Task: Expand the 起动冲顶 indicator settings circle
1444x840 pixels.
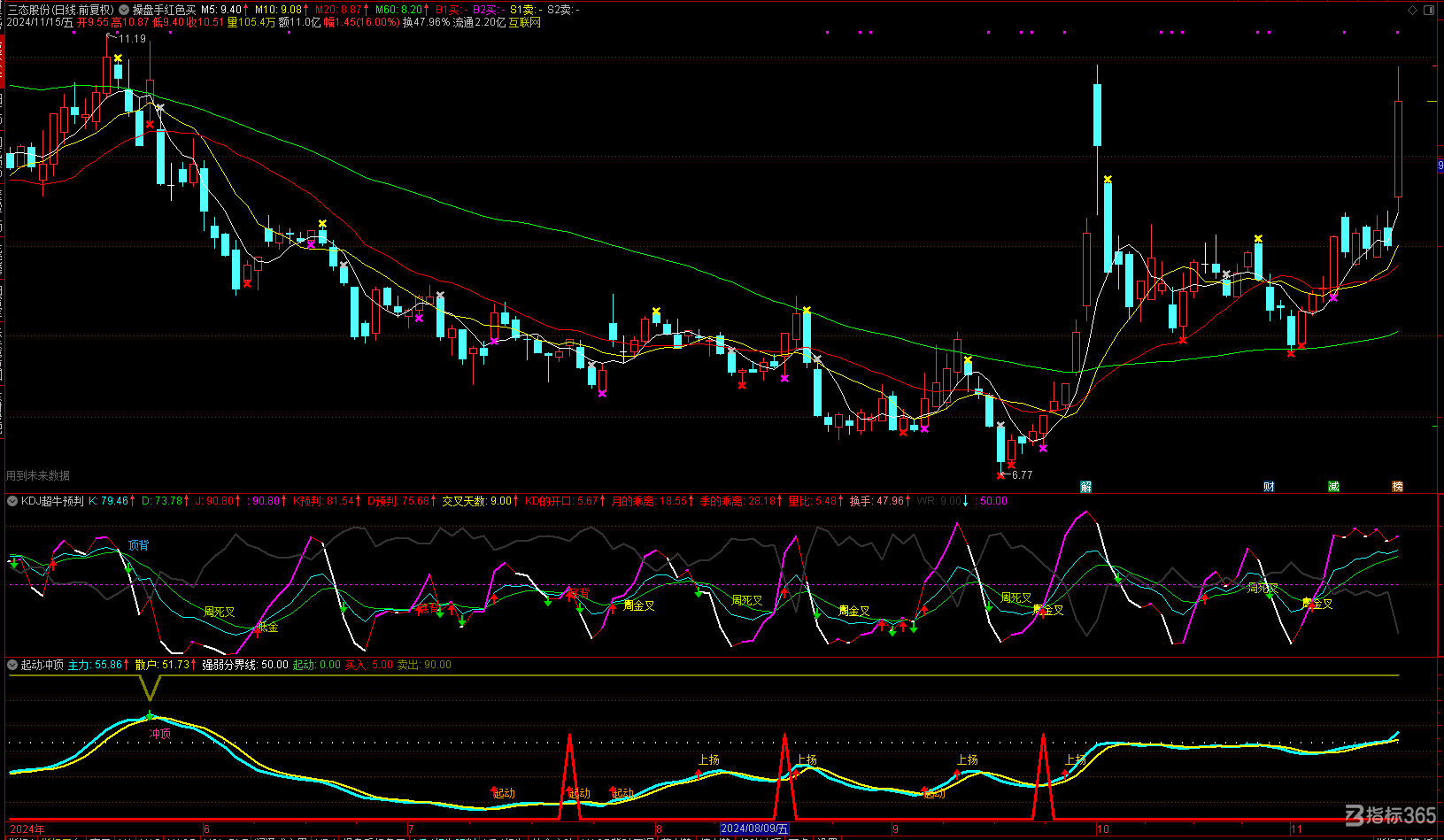Action: click(12, 665)
